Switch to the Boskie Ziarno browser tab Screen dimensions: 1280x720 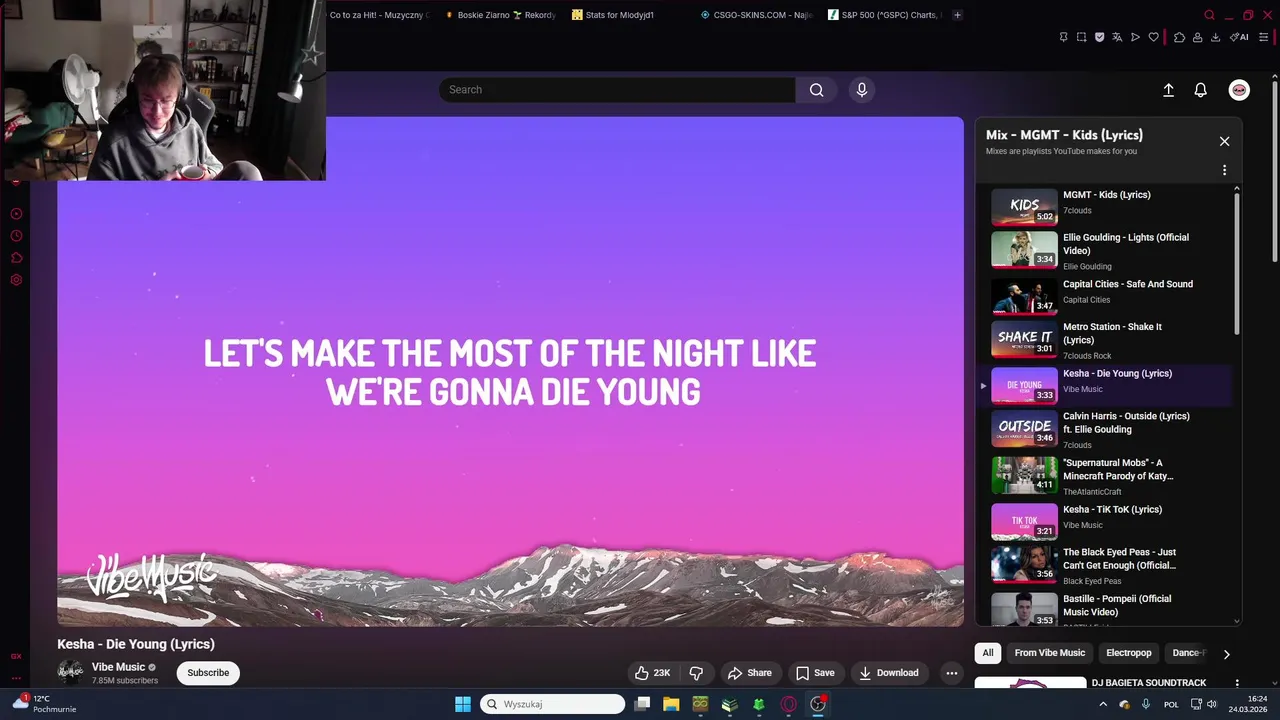[x=501, y=15]
